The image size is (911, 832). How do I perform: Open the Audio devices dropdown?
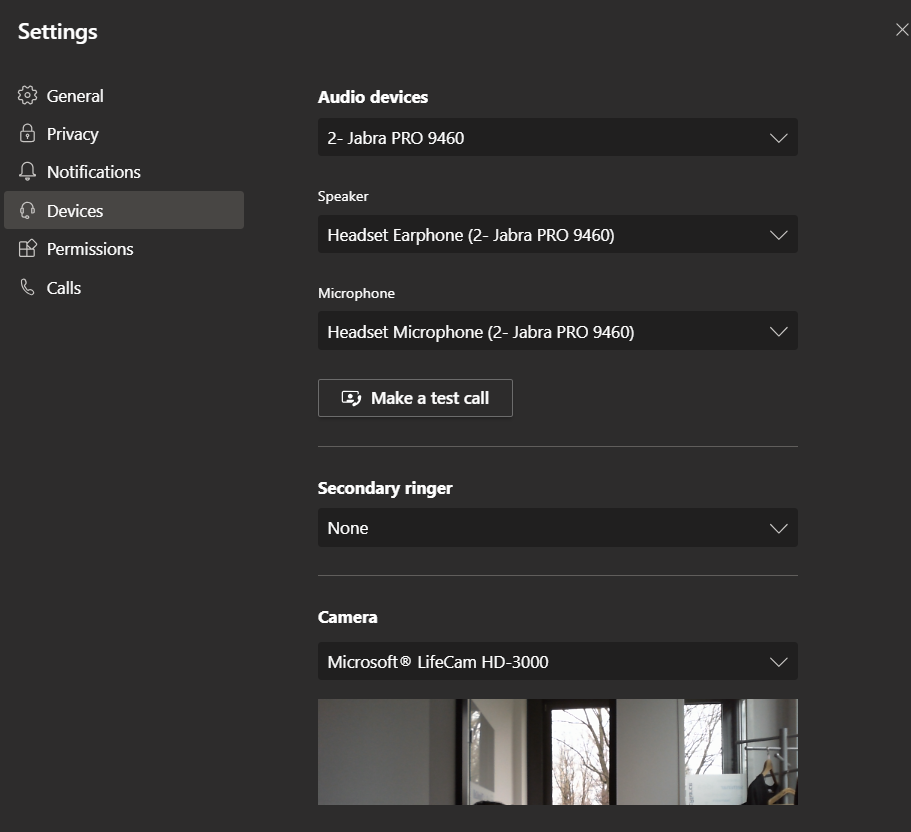557,138
